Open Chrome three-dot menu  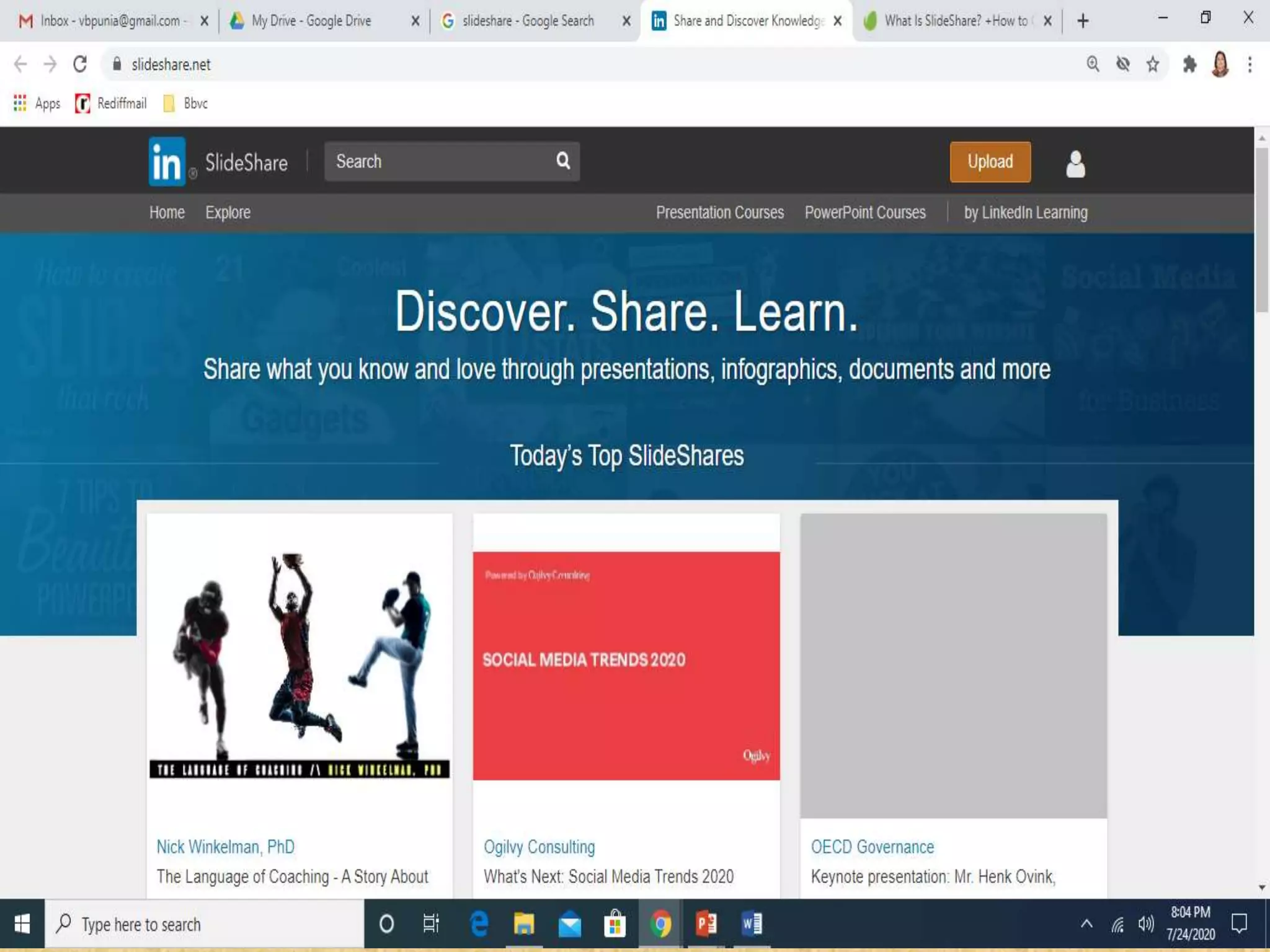[x=1250, y=64]
